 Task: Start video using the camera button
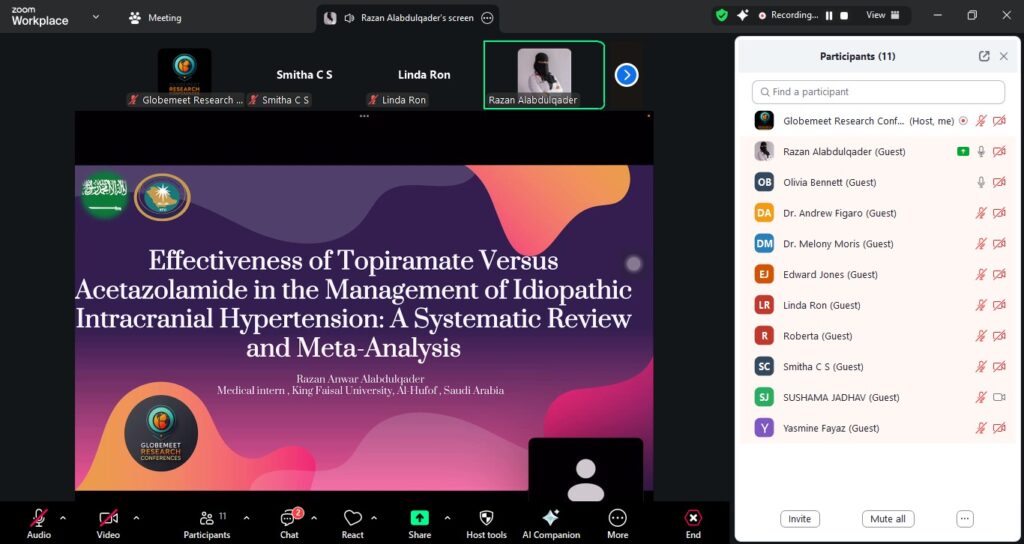[x=108, y=518]
